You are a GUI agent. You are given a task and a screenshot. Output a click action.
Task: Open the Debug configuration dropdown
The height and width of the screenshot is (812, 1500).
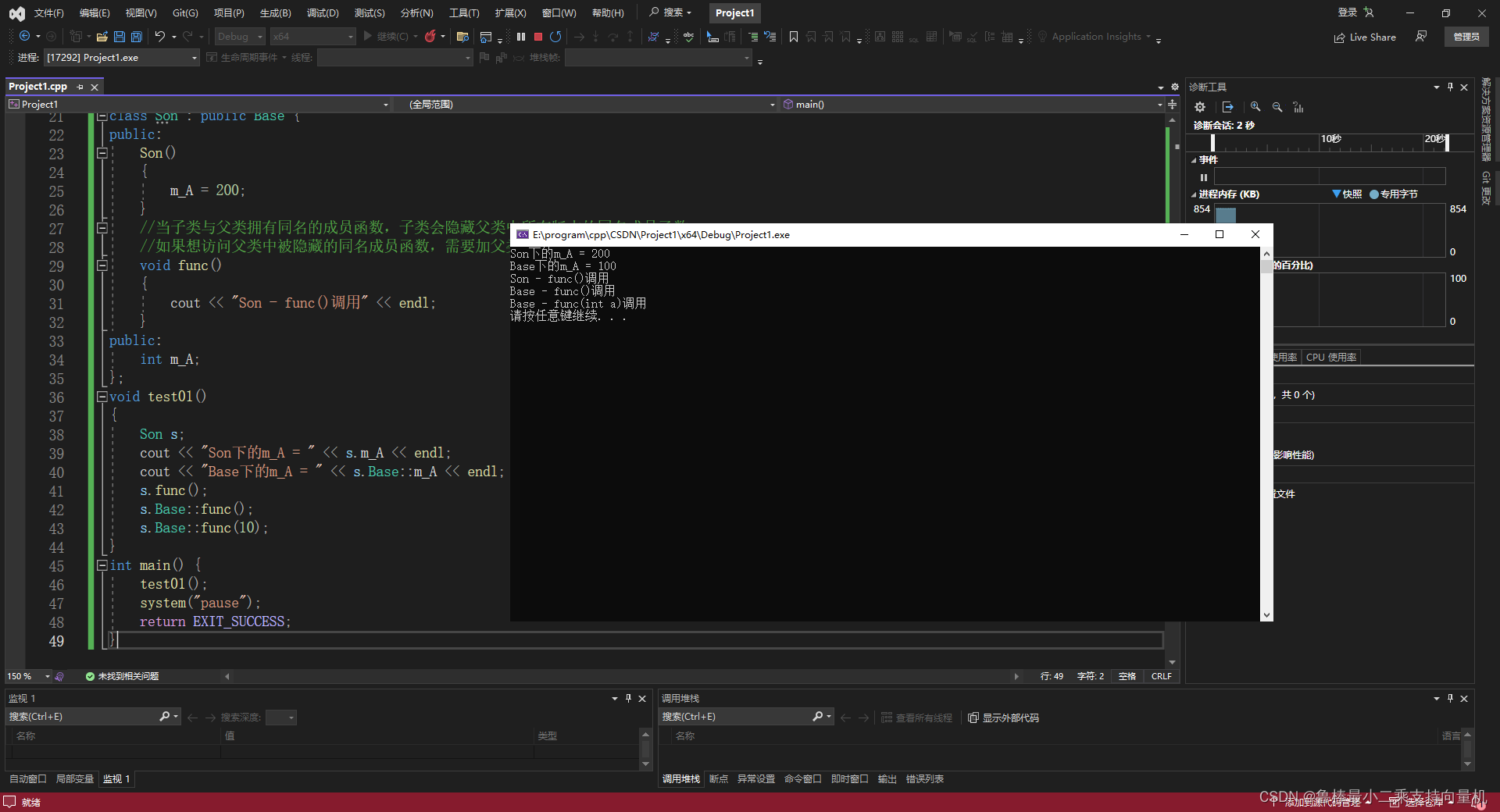tap(240, 37)
